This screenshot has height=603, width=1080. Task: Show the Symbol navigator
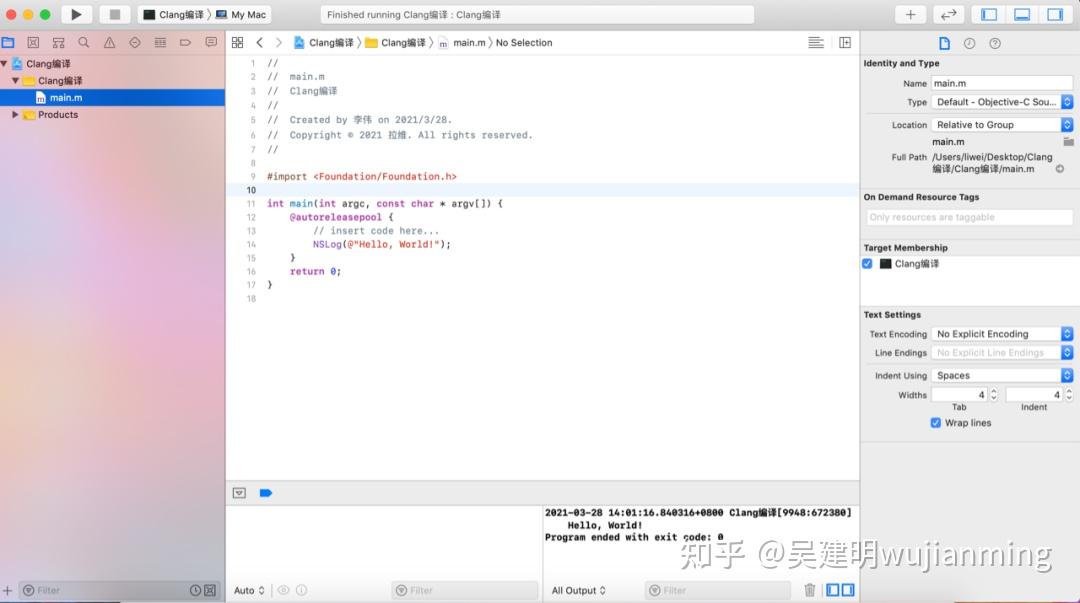click(x=59, y=43)
